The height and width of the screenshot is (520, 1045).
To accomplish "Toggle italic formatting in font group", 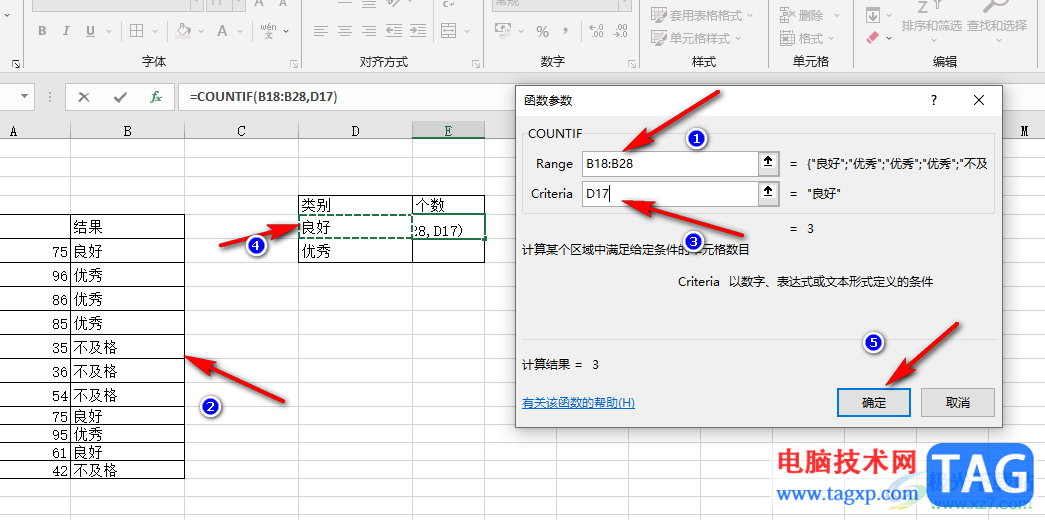I will point(66,31).
